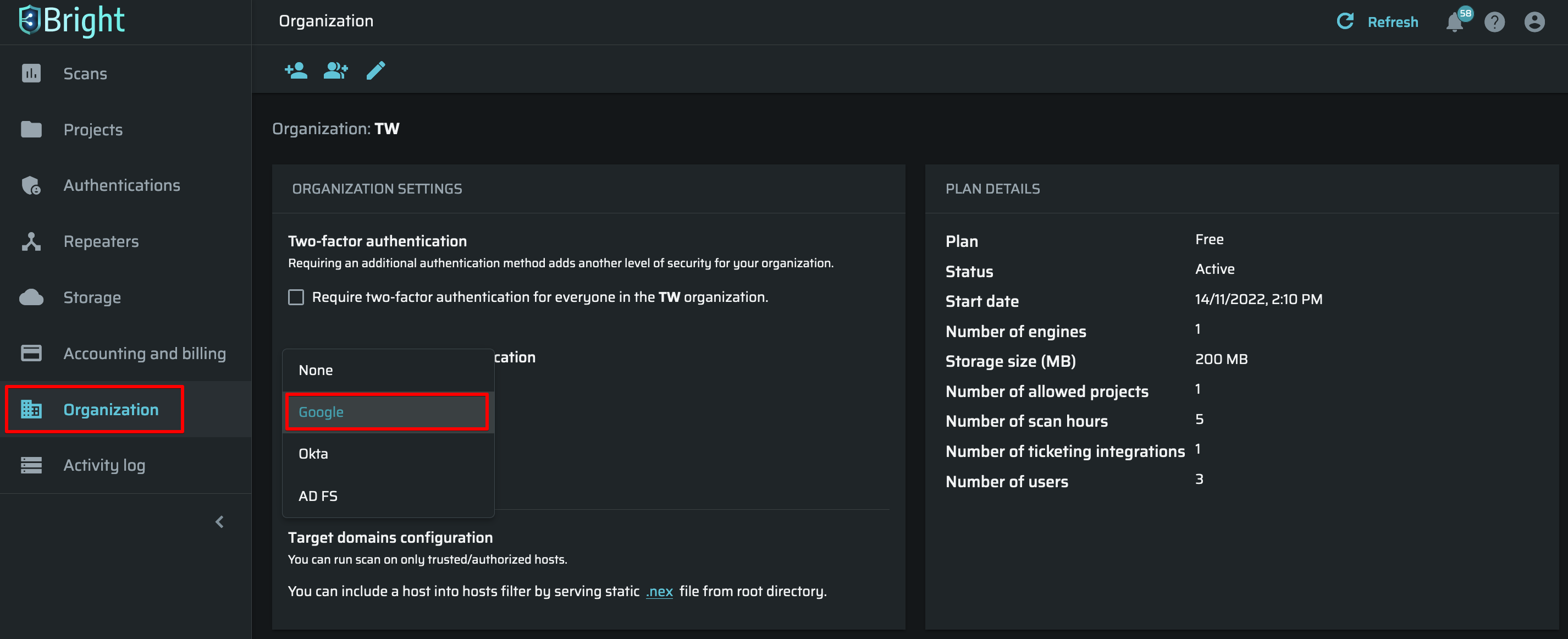Image resolution: width=1568 pixels, height=639 pixels.
Task: Open Projects from the sidebar
Action: click(92, 130)
